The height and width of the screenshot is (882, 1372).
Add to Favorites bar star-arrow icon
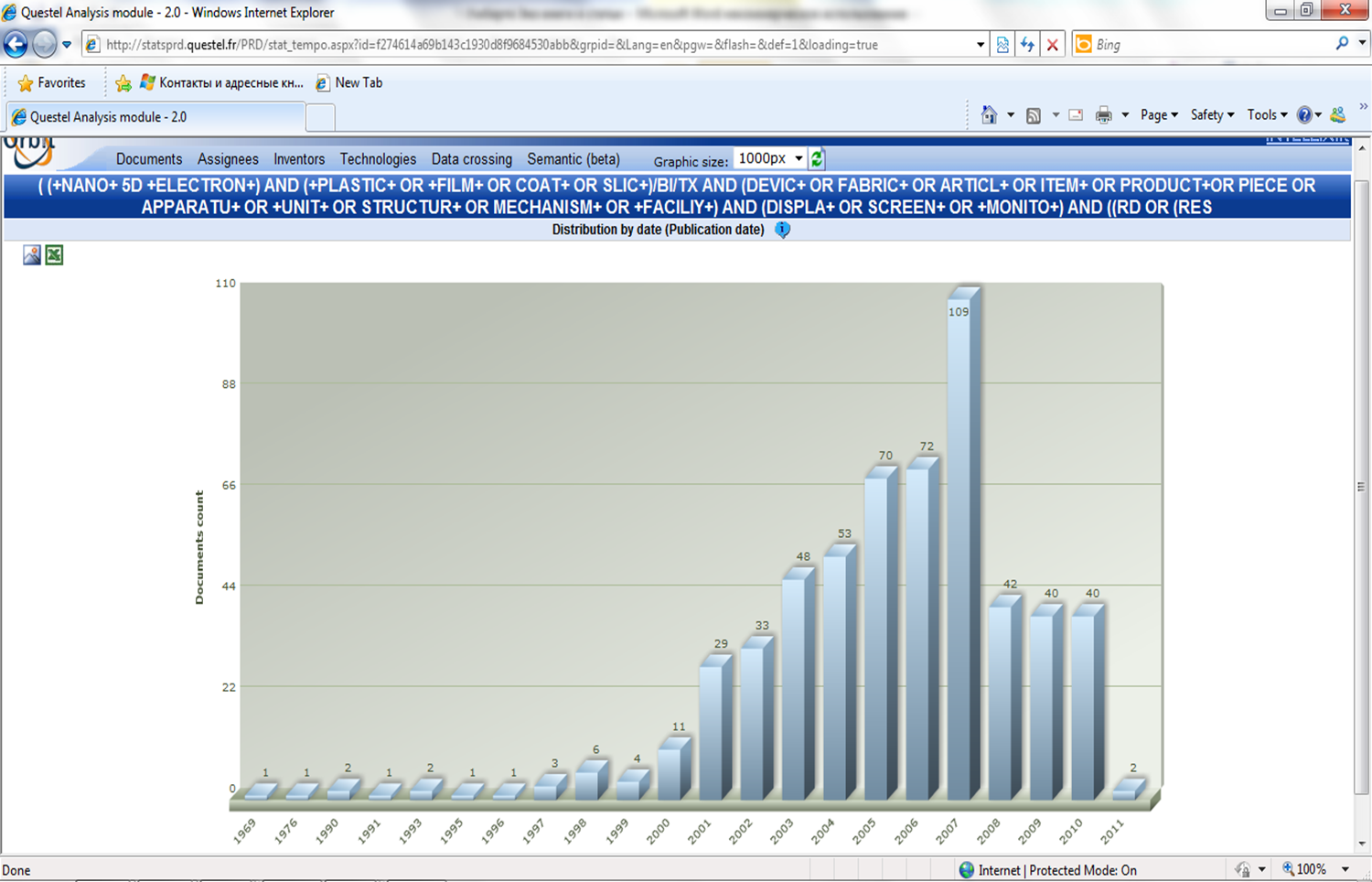point(123,83)
